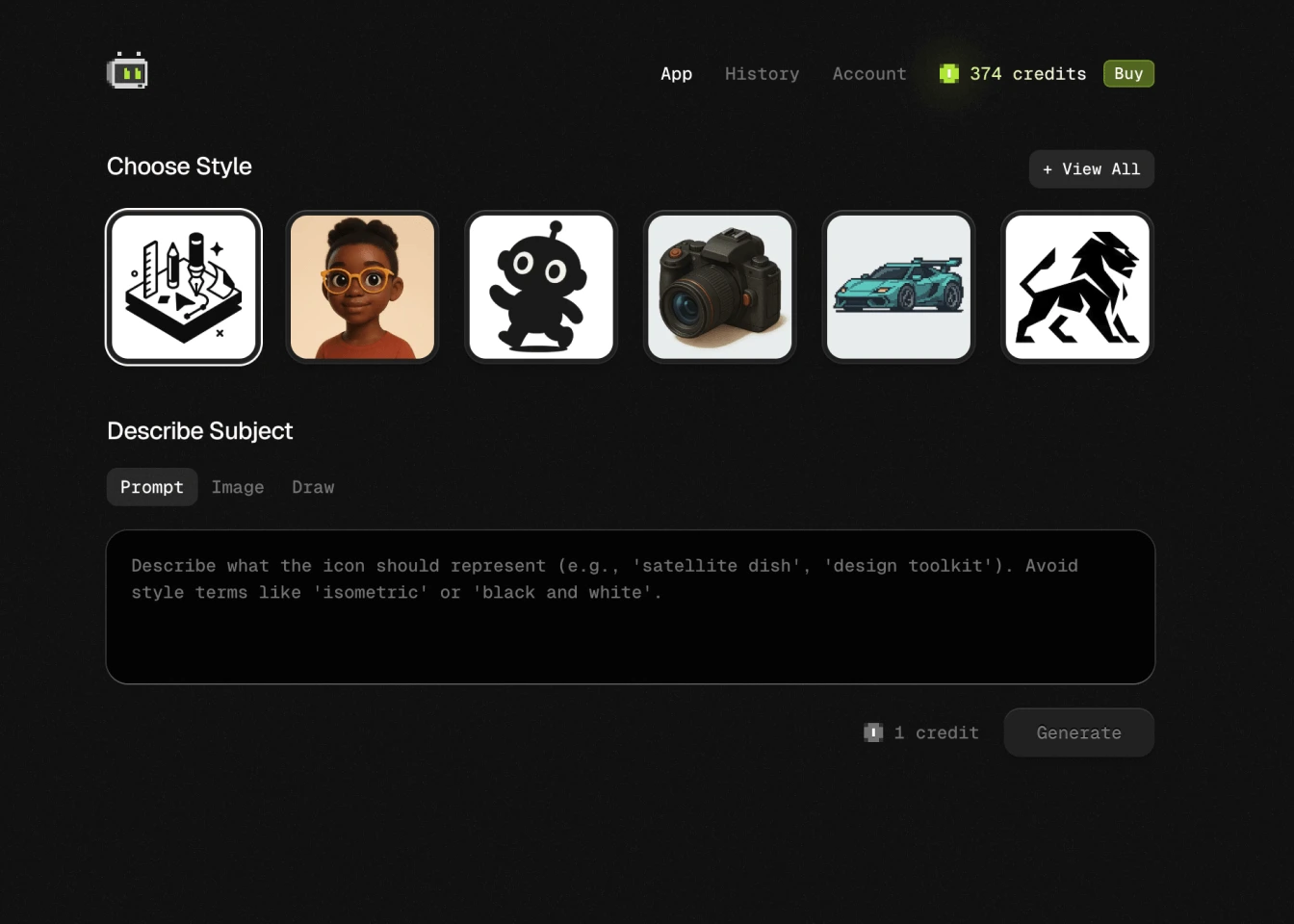Viewport: 1294px width, 924px height.
Task: Click the icon description text area
Action: click(x=630, y=606)
